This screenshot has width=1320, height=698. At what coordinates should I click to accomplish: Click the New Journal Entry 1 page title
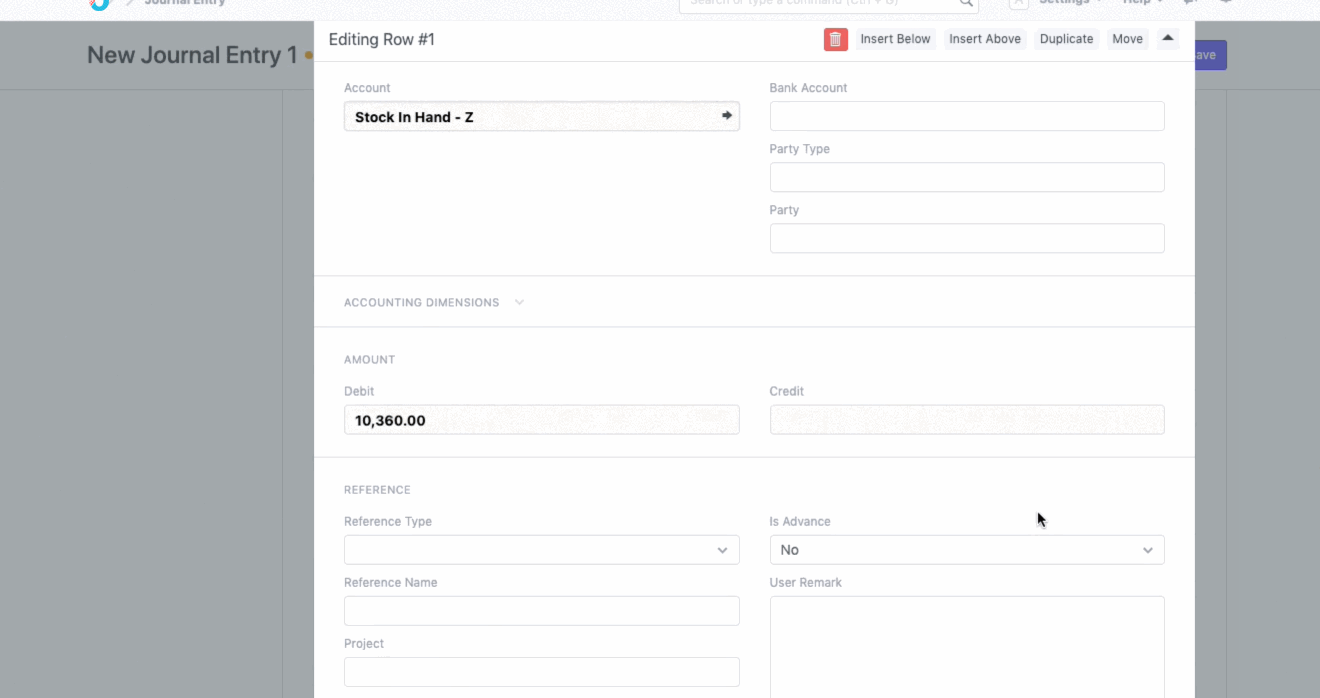pyautogui.click(x=192, y=55)
